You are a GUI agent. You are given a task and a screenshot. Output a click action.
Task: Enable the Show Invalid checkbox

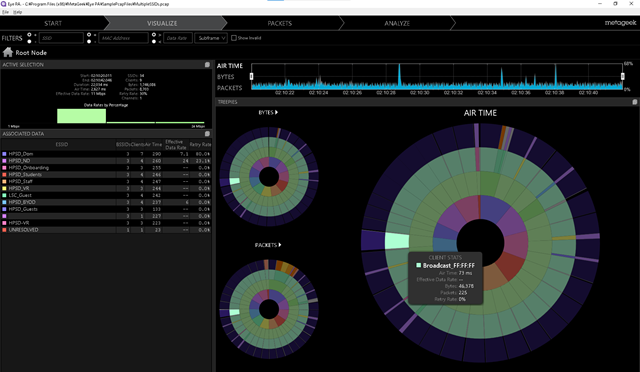tap(234, 38)
